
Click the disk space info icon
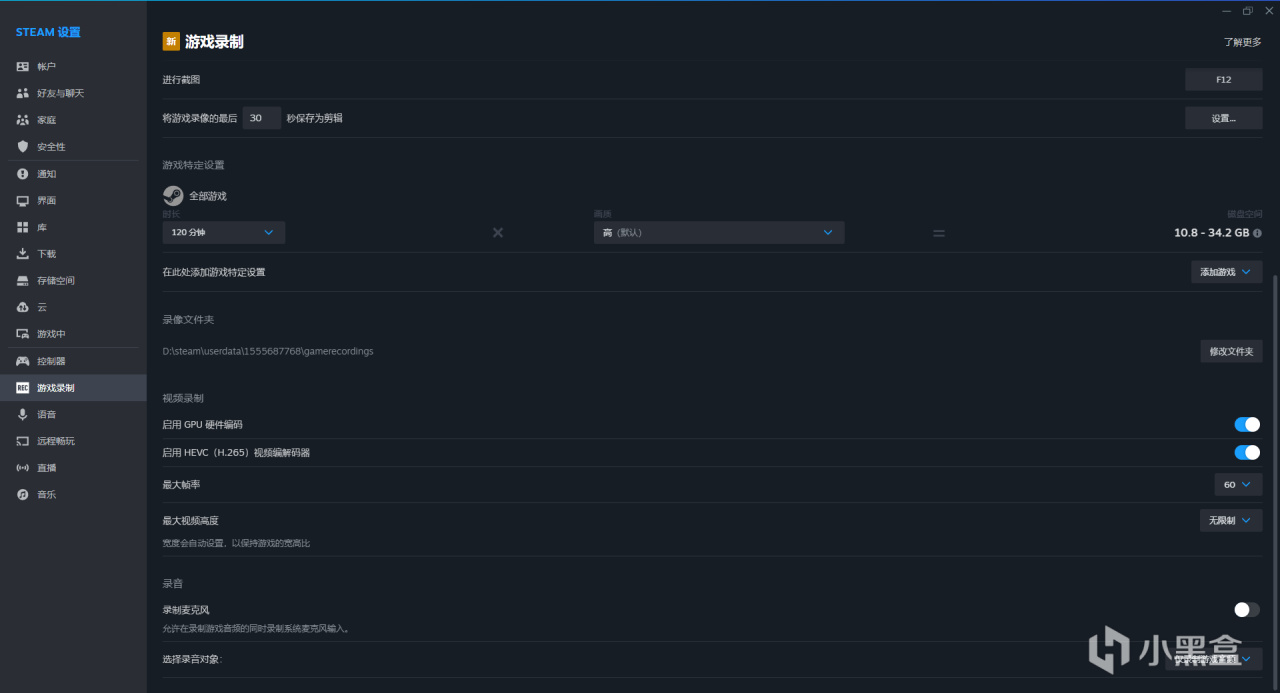click(1257, 233)
